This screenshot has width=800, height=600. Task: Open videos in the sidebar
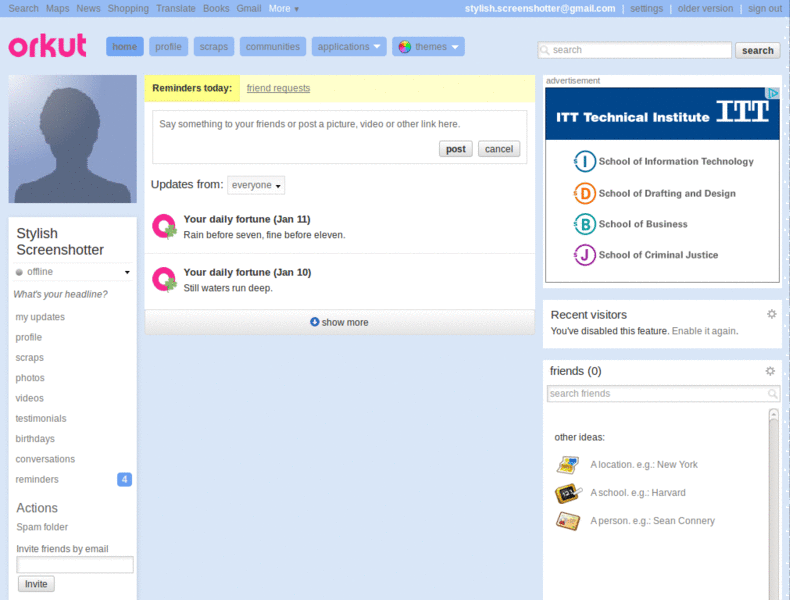point(30,398)
